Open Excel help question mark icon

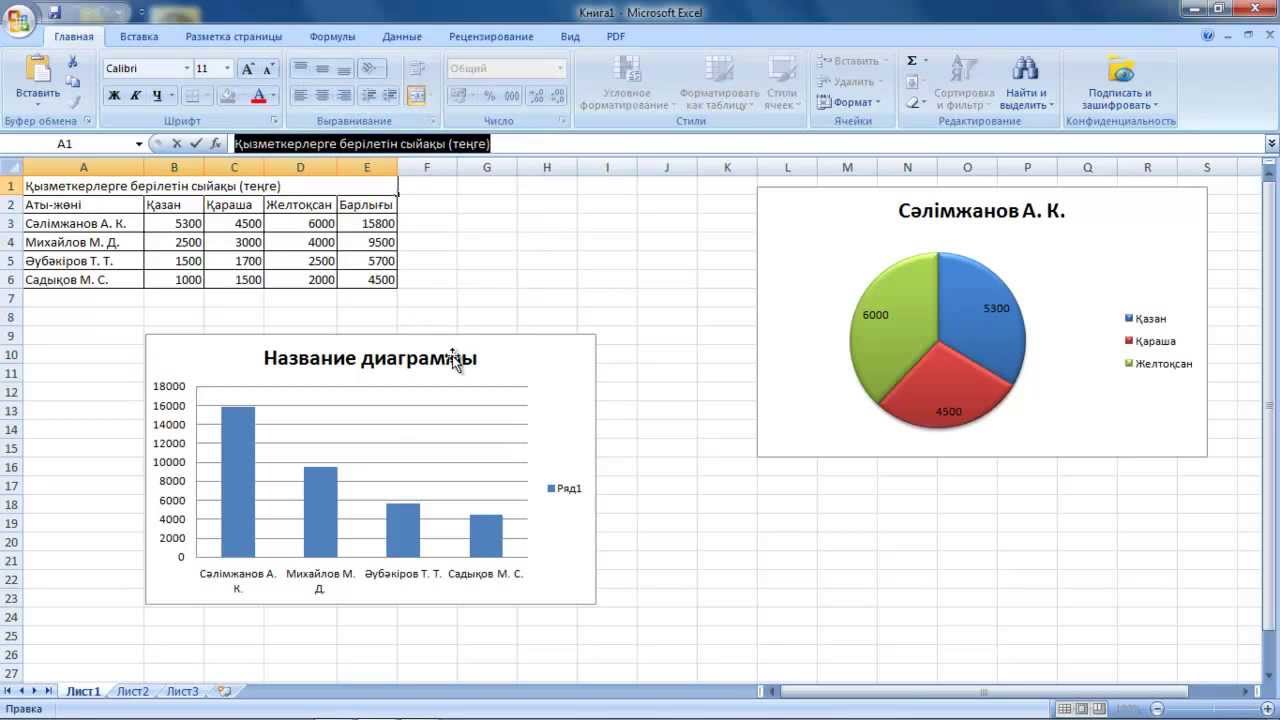tap(1209, 36)
